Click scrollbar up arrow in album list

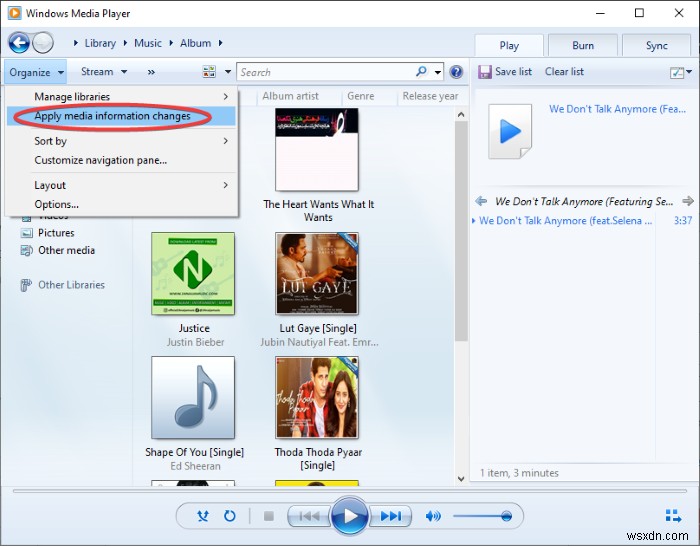point(461,115)
